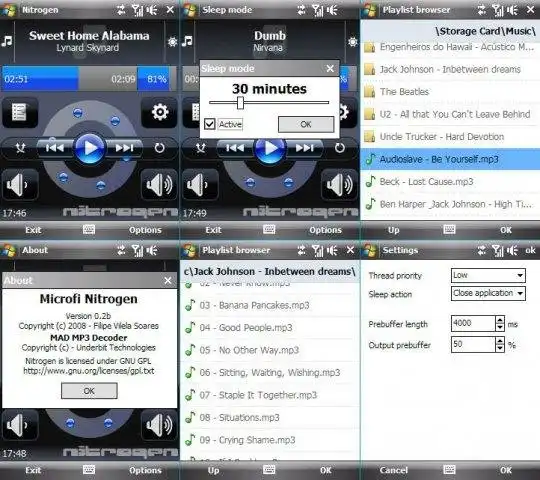The image size is (540, 480).
Task: Adjust the 30 minutes sleep slider
Action: pos(240,103)
